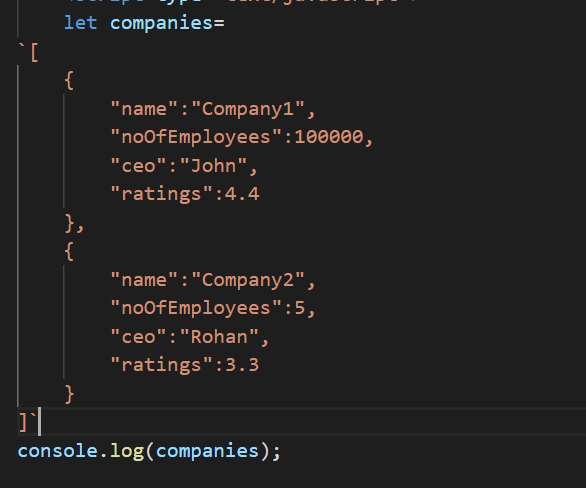
Task: Click the 'let' keyword
Action: (81, 23)
